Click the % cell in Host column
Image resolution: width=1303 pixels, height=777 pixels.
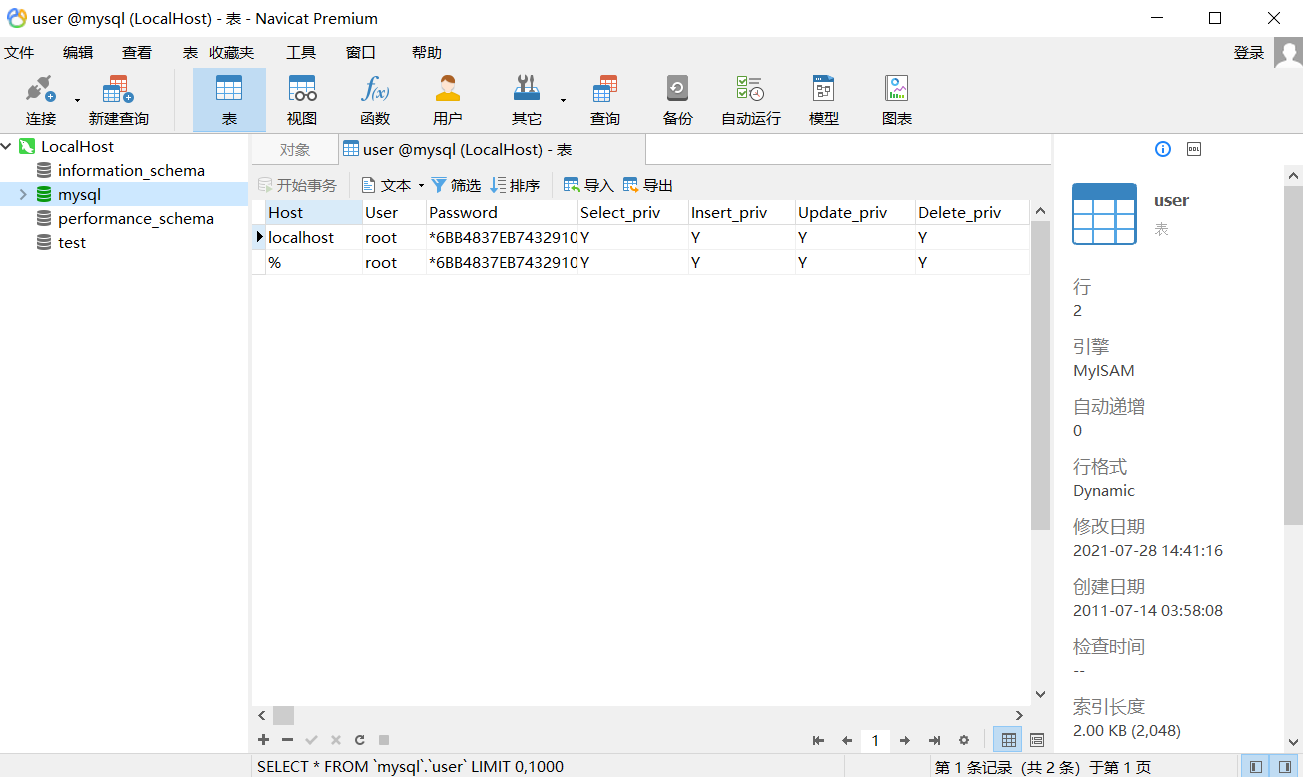coord(314,262)
